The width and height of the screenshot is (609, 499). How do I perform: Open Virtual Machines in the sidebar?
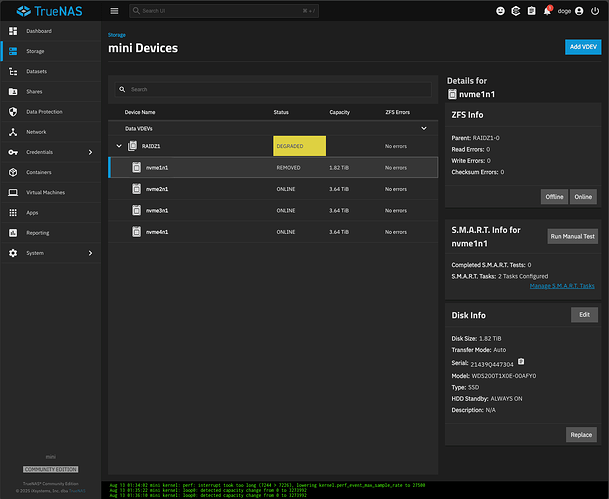point(50,193)
